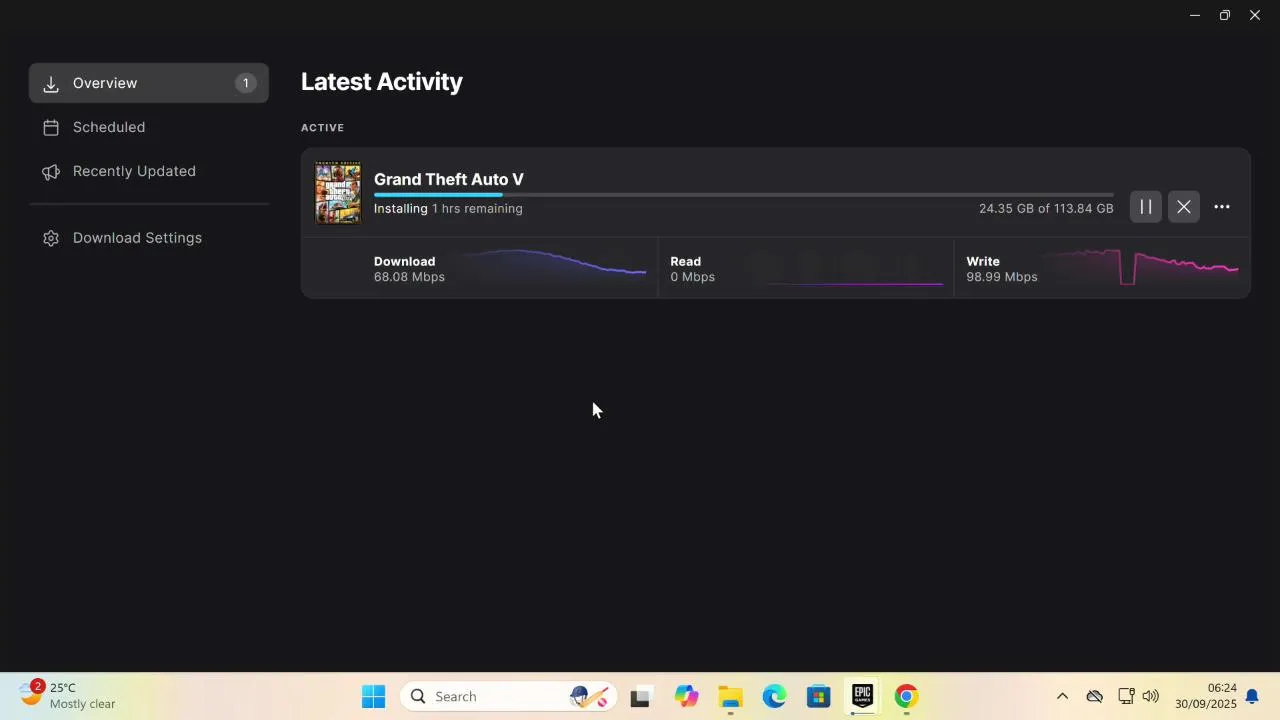Open the clock showing 06:24
1280x720 pixels.
pyautogui.click(x=1206, y=696)
